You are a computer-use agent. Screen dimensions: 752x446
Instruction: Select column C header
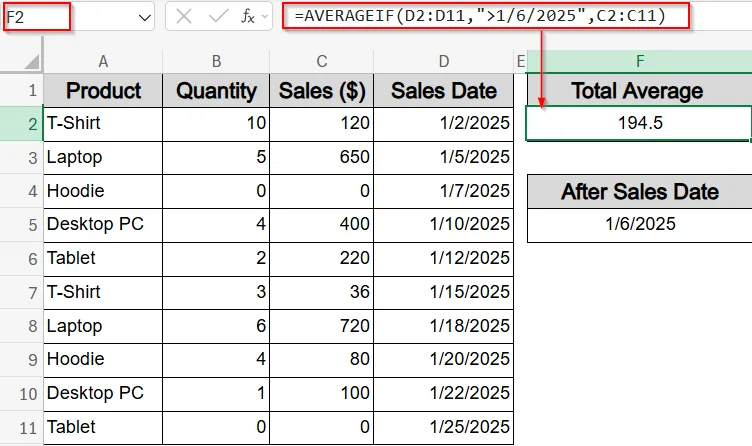322,61
